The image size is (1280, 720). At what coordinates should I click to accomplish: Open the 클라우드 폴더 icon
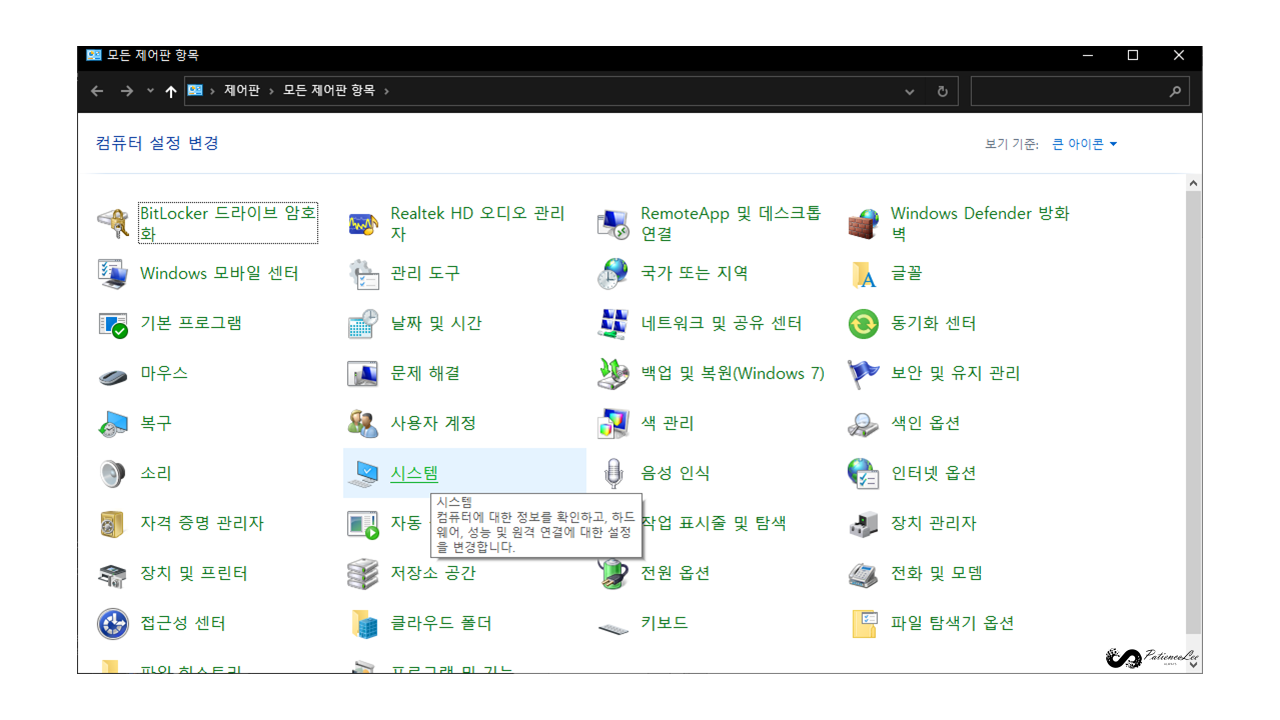tap(363, 624)
